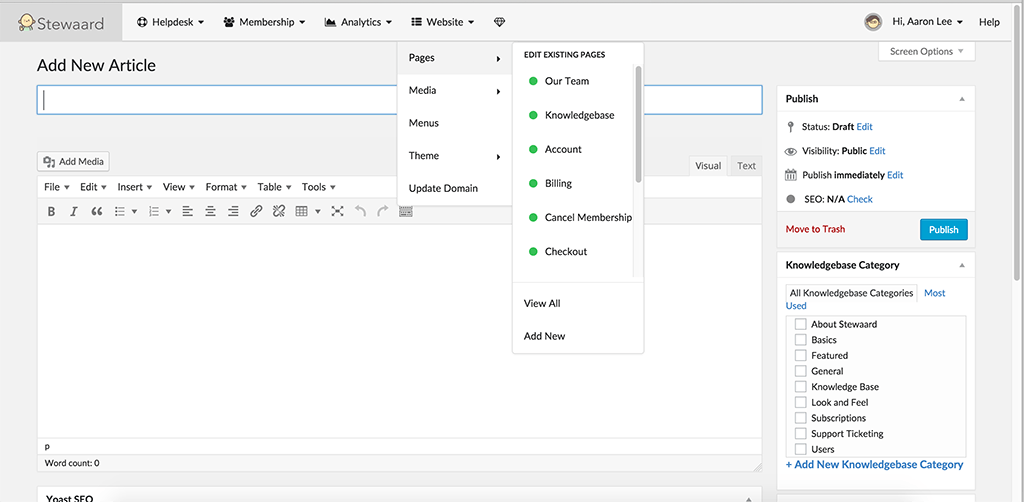Click the article title input field
The width and height of the screenshot is (1024, 502).
pos(220,100)
